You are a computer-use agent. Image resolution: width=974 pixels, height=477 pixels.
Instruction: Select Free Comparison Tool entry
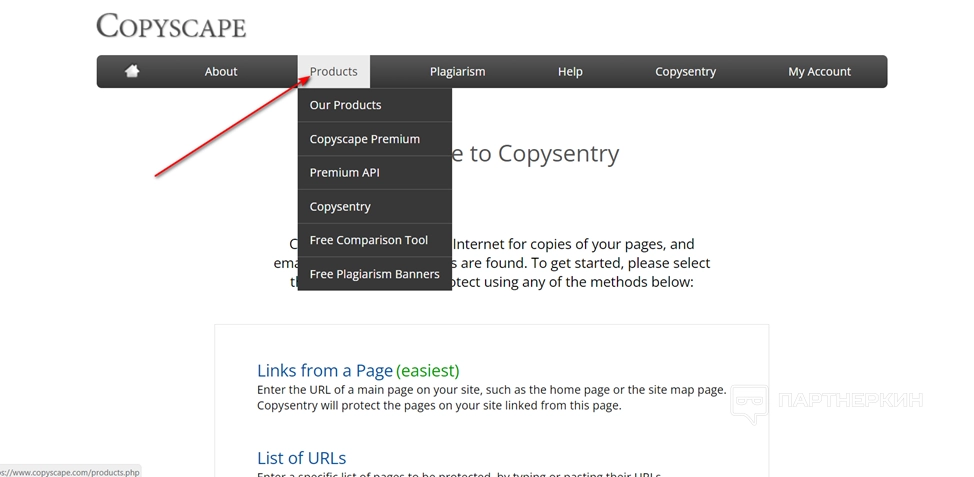[375, 240]
